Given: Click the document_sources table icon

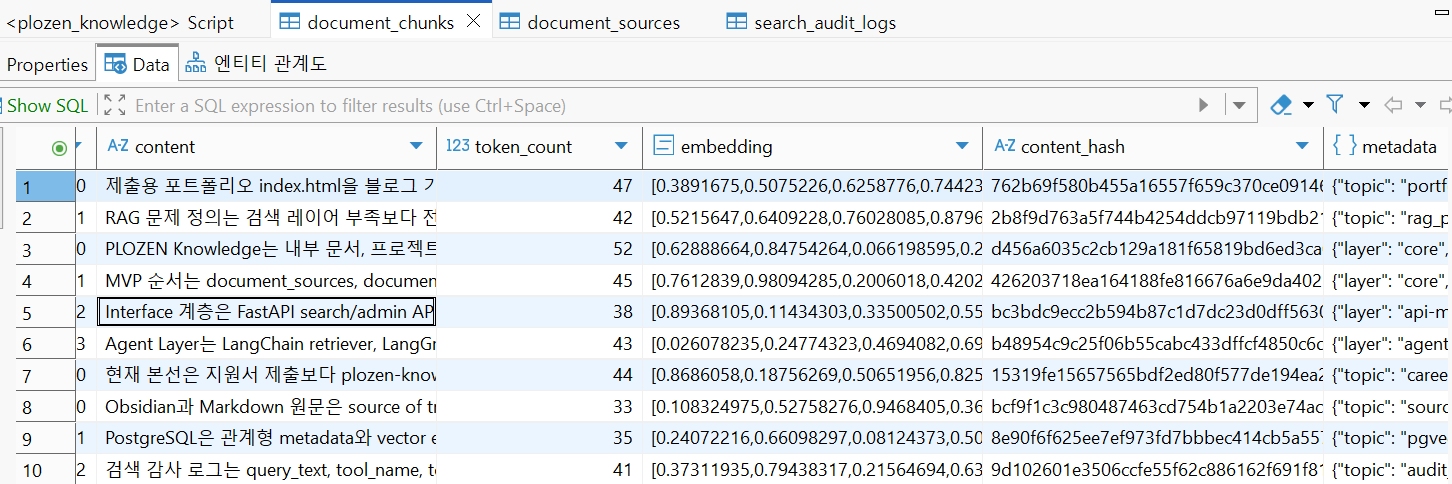Looking at the screenshot, I should 509,22.
